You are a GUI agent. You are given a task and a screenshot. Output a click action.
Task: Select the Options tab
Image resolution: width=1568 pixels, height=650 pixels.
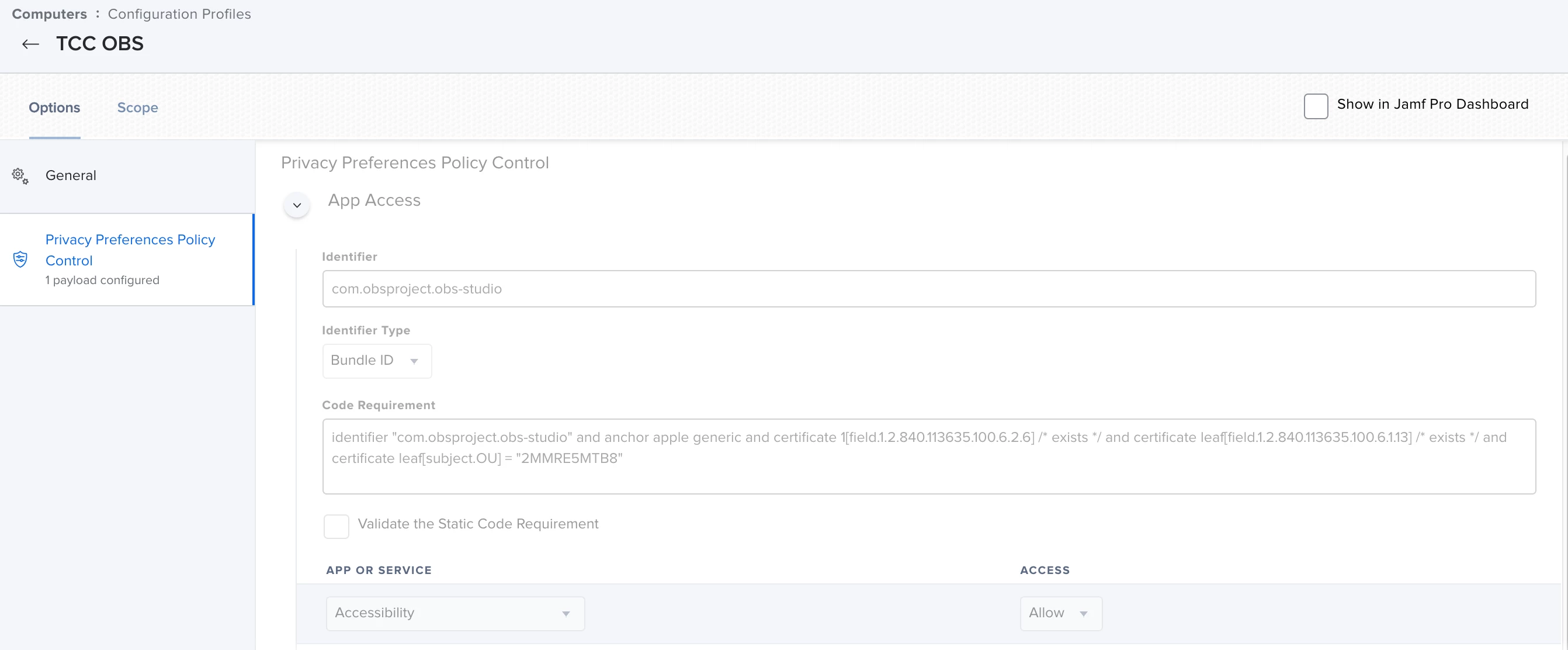(54, 108)
